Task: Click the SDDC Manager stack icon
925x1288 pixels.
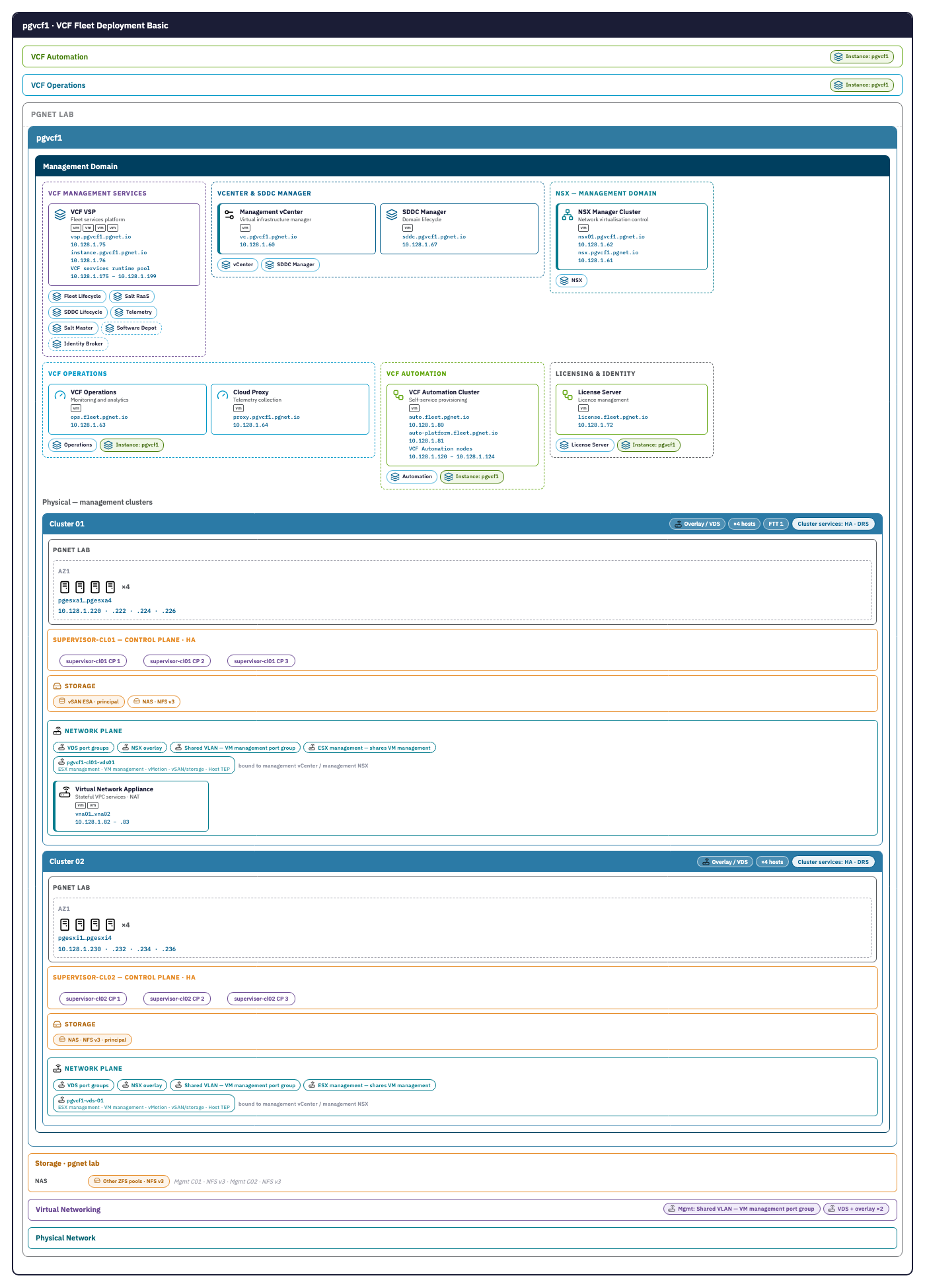Action: [x=392, y=215]
